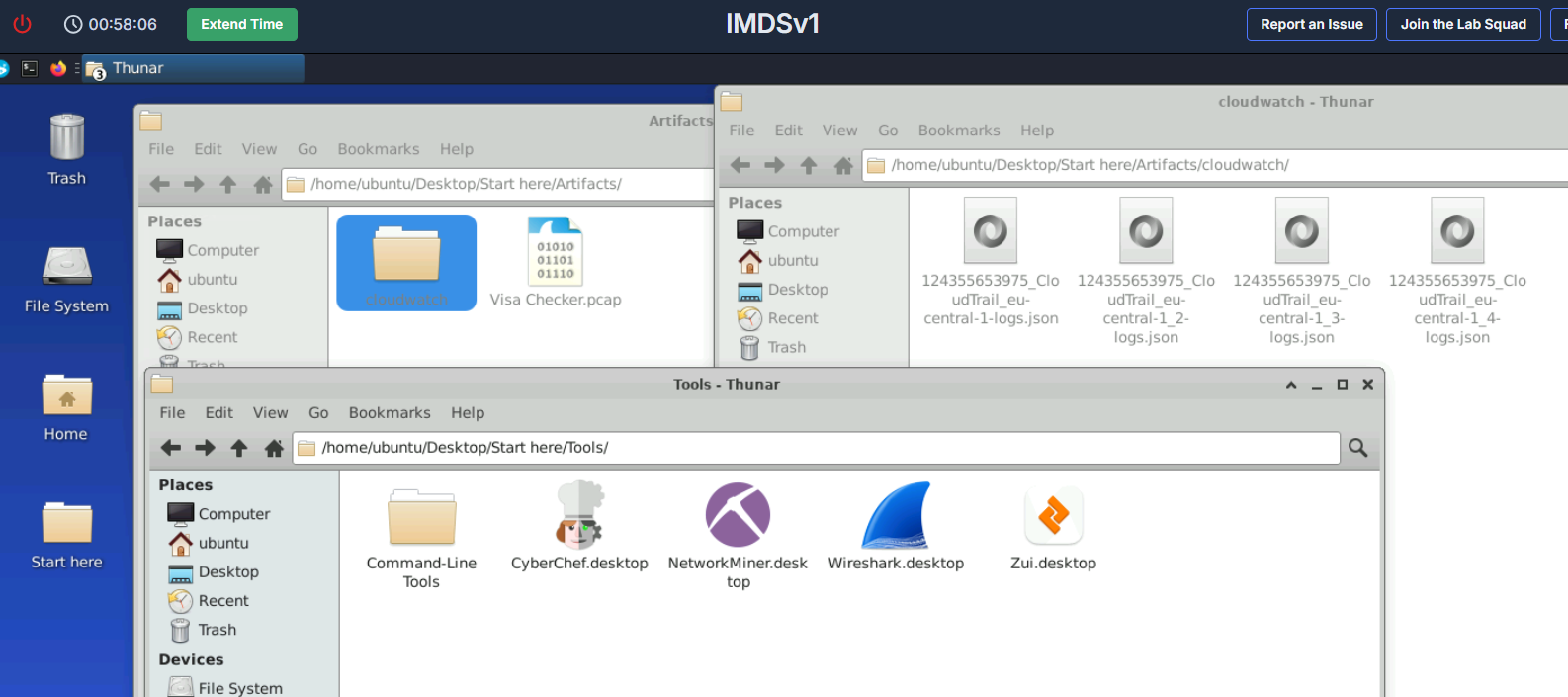Select the eu-central-1_4-logs.json file

click(1457, 271)
